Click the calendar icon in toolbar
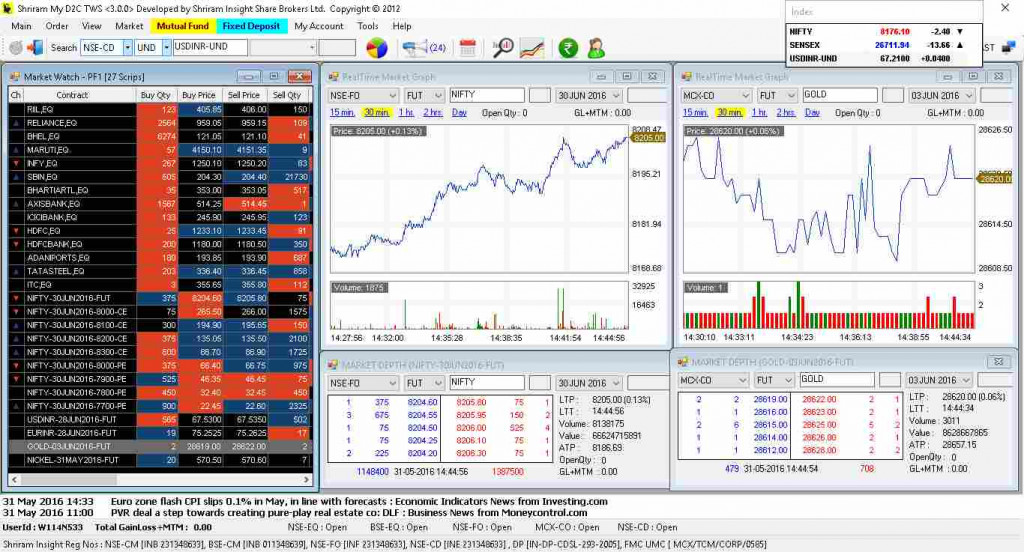 tap(467, 47)
